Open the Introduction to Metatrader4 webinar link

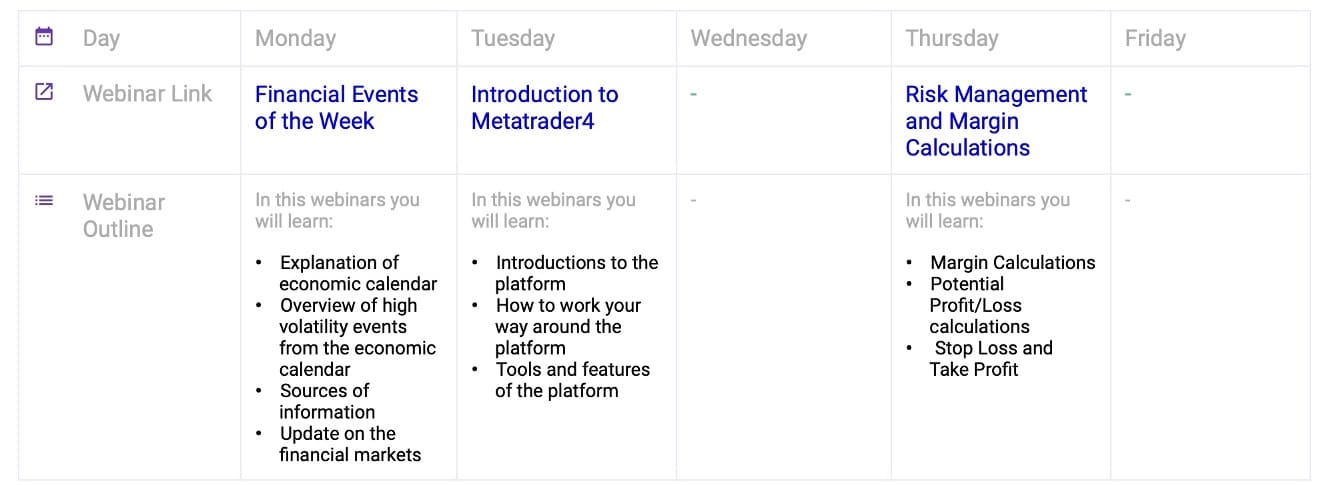tap(544, 108)
